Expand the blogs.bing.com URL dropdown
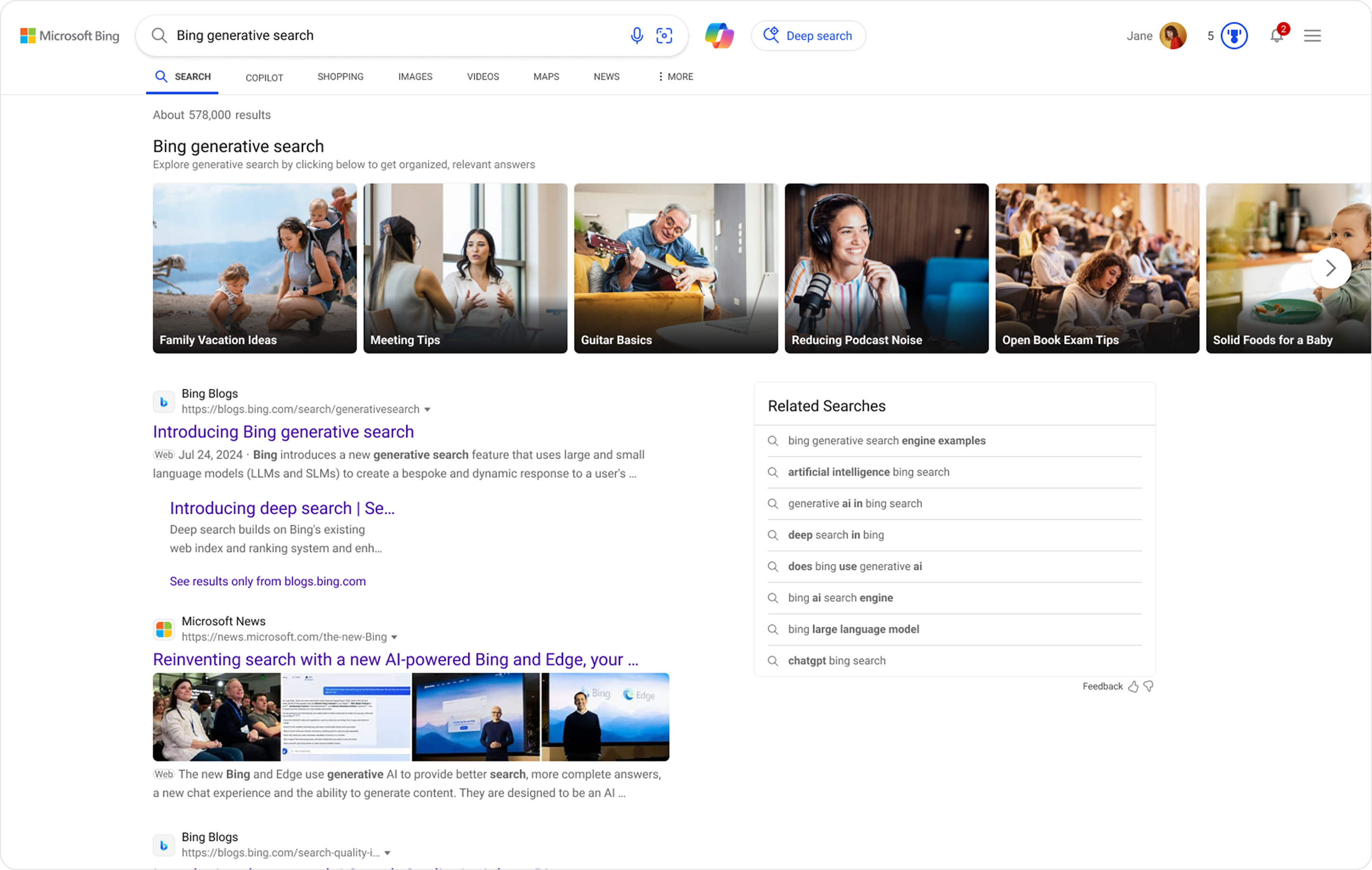This screenshot has width=1372, height=870. tap(428, 409)
